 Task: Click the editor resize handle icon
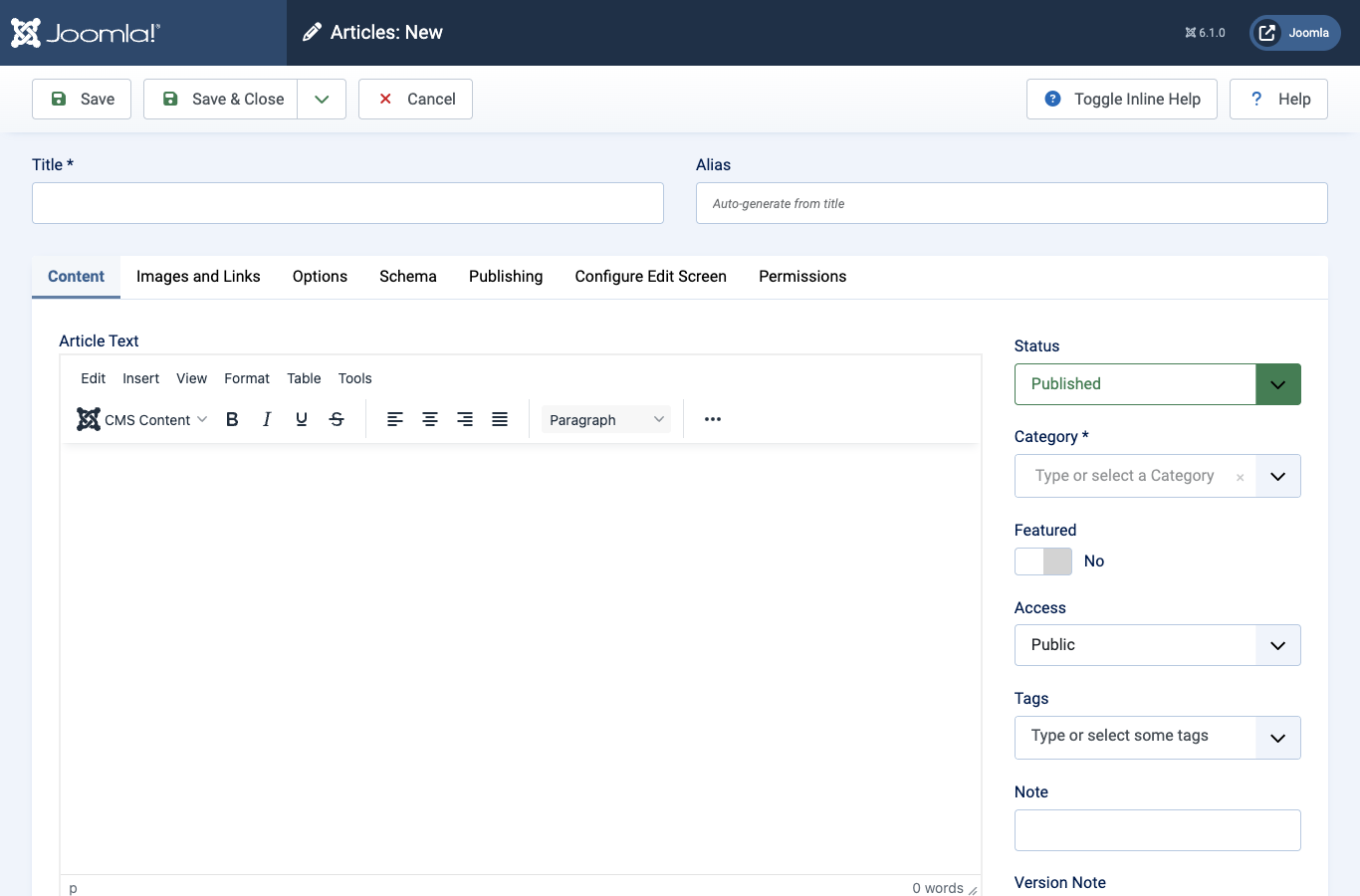973,890
